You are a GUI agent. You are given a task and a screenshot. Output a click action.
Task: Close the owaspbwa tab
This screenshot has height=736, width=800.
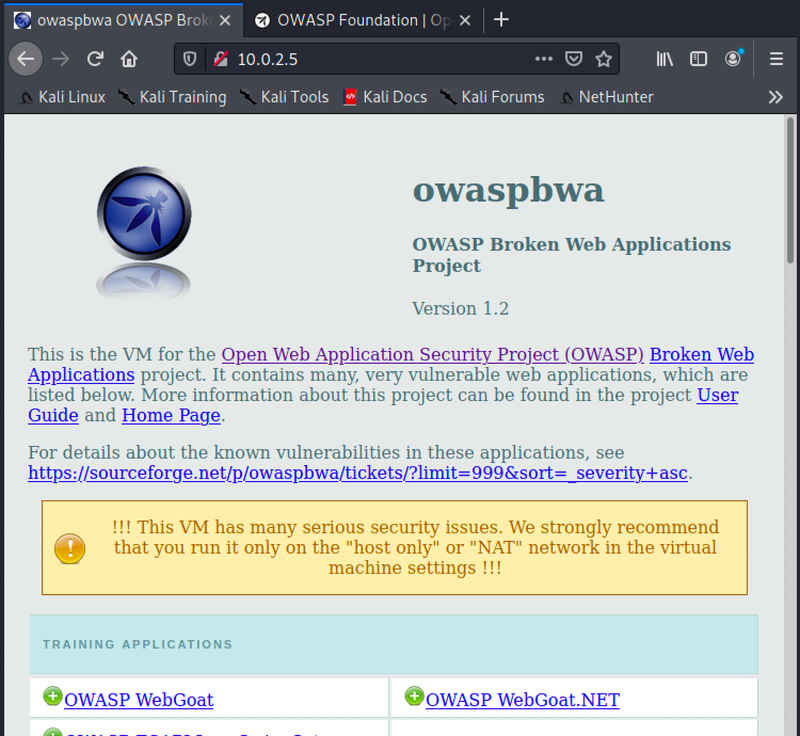[225, 20]
